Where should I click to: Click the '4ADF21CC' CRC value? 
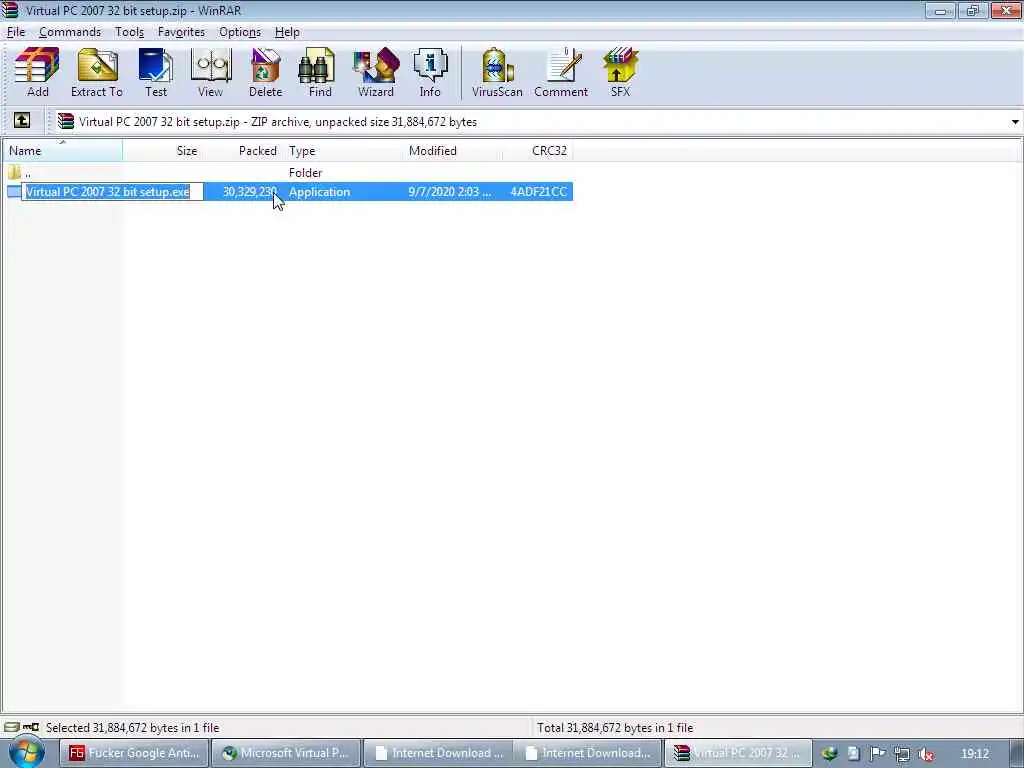[x=538, y=192]
